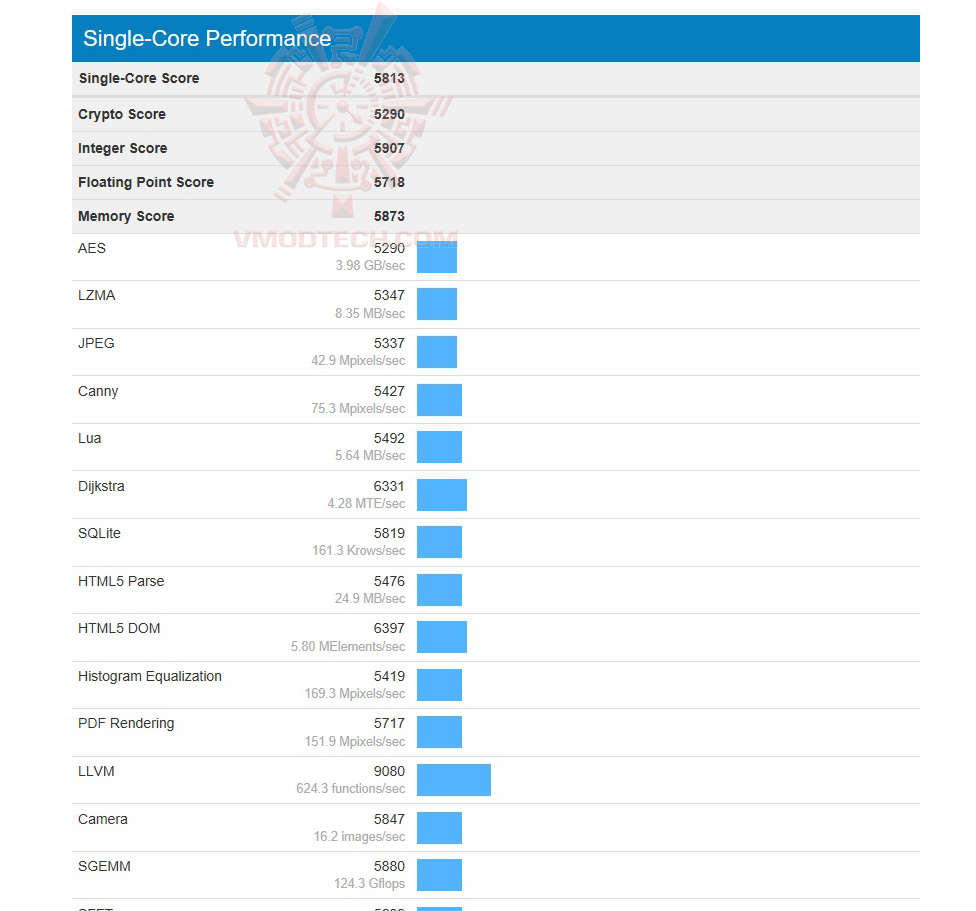The height and width of the screenshot is (911, 976).
Task: Click the Crypto Score value 5290
Action: 389,115
